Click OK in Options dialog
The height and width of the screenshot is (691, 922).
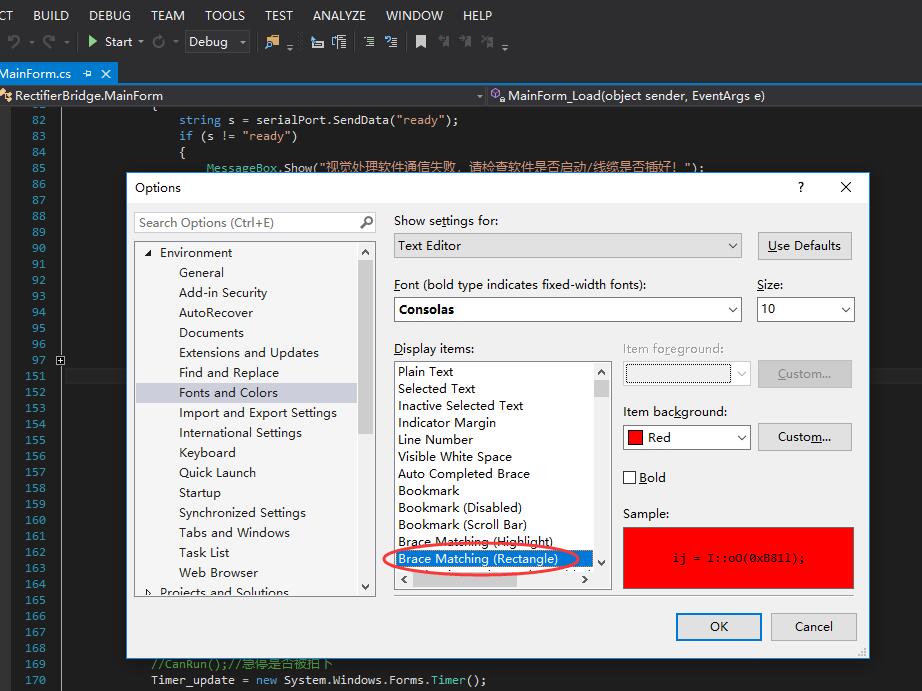[x=719, y=627]
